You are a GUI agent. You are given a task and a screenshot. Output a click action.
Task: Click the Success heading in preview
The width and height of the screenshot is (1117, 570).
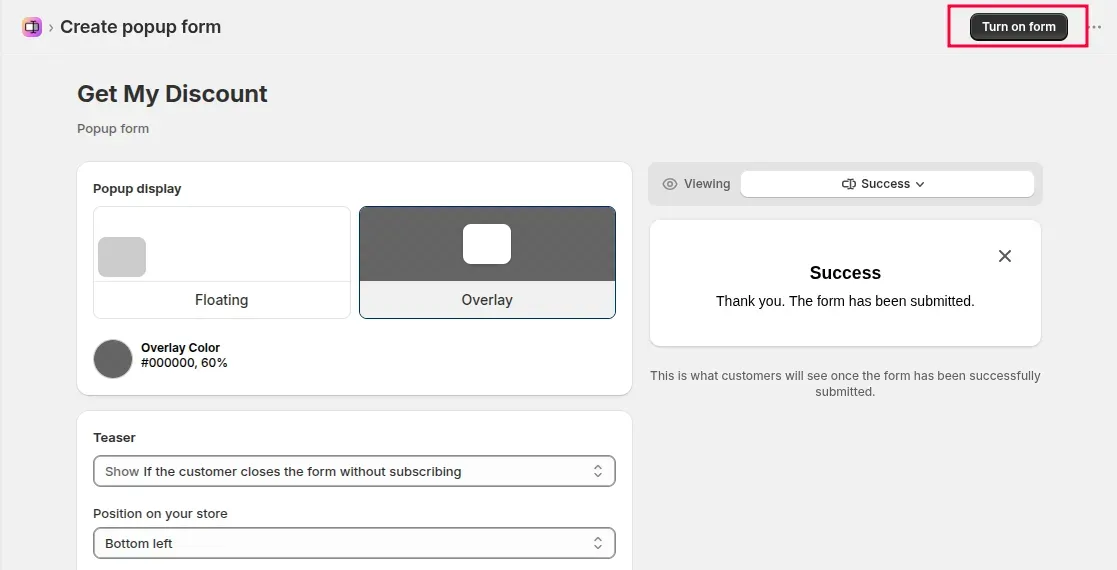tap(845, 273)
